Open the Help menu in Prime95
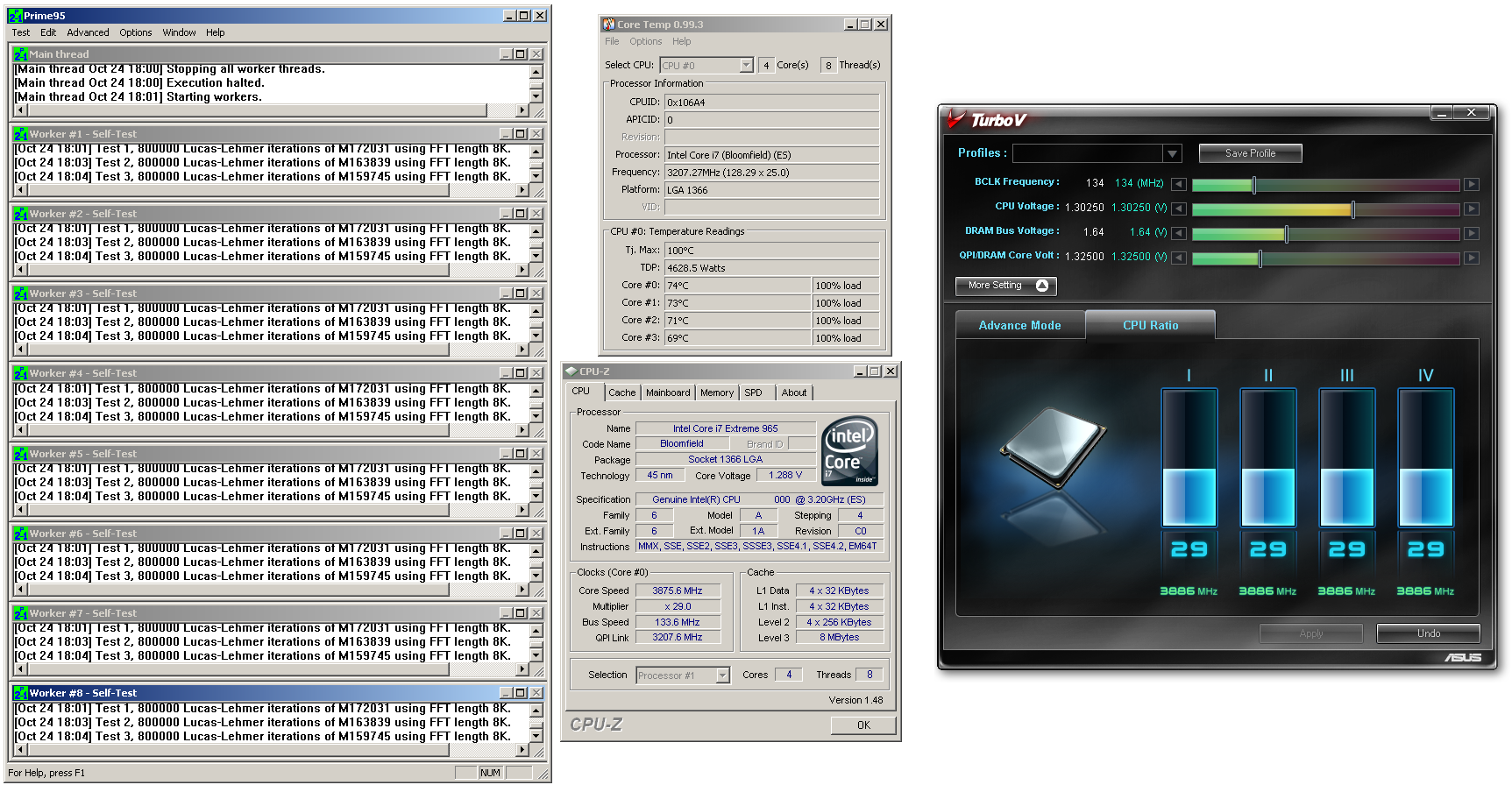 (x=216, y=32)
